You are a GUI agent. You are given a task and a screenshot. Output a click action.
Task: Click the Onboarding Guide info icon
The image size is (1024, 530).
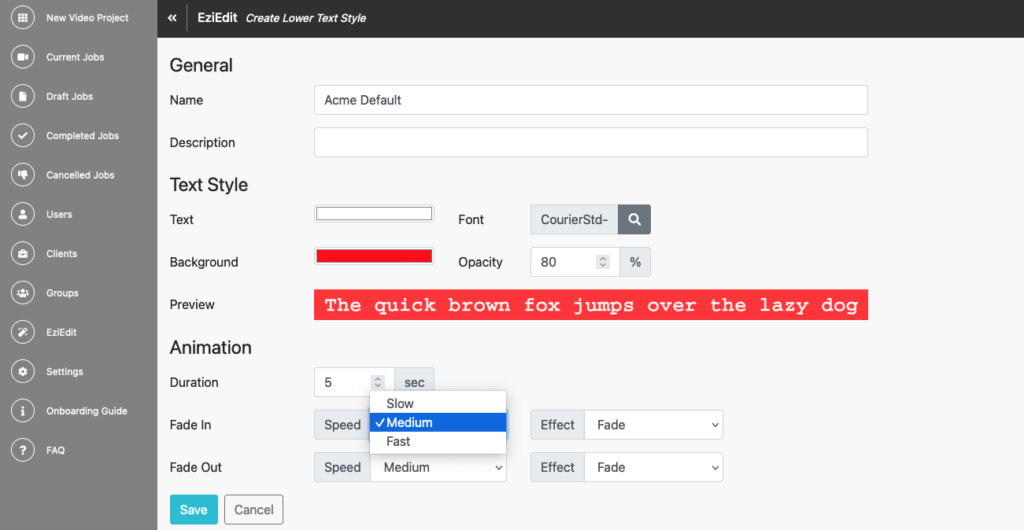pos(23,411)
